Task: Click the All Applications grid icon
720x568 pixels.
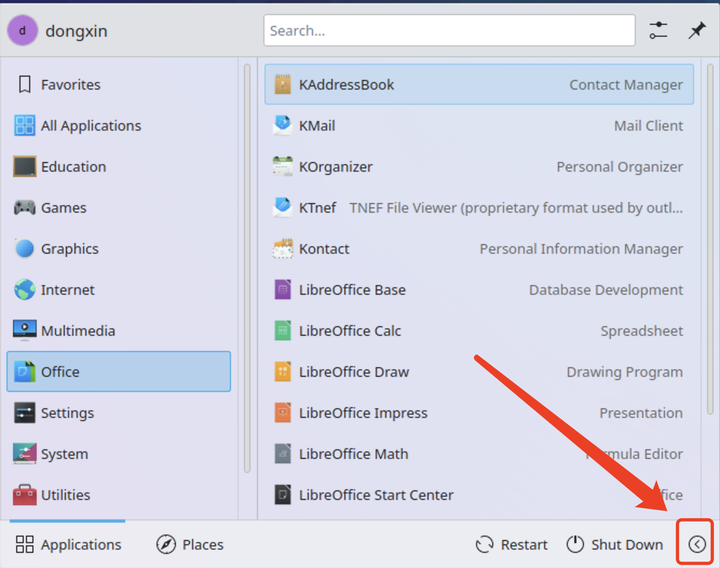Action: click(x=24, y=125)
